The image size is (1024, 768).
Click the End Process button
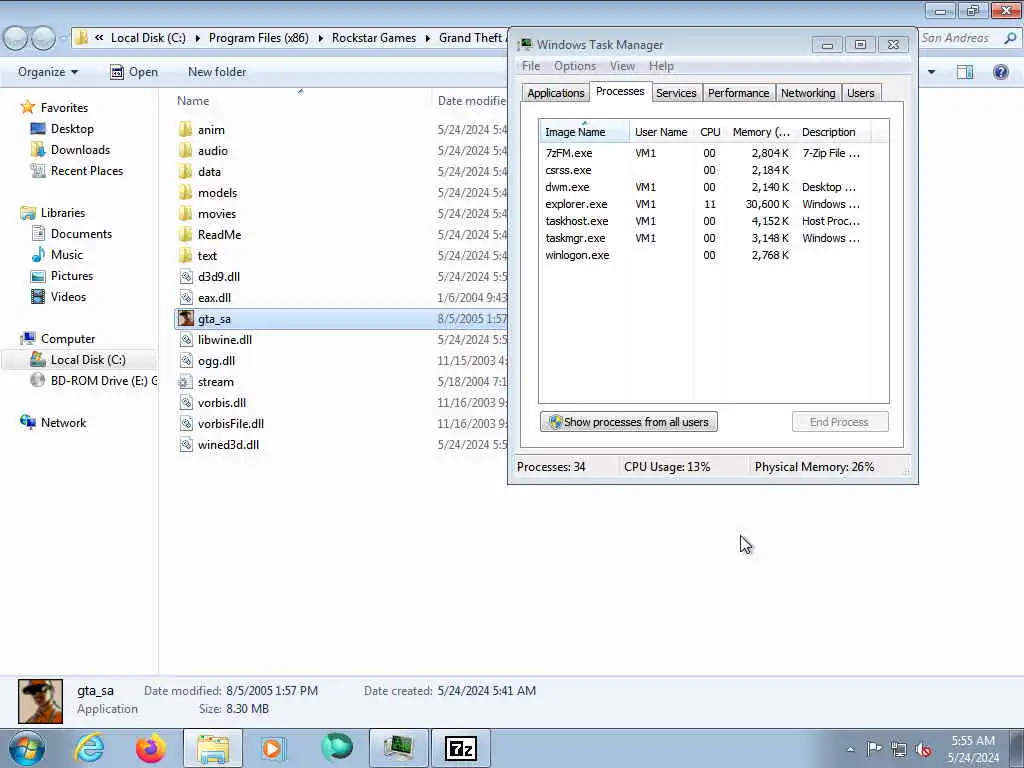839,422
